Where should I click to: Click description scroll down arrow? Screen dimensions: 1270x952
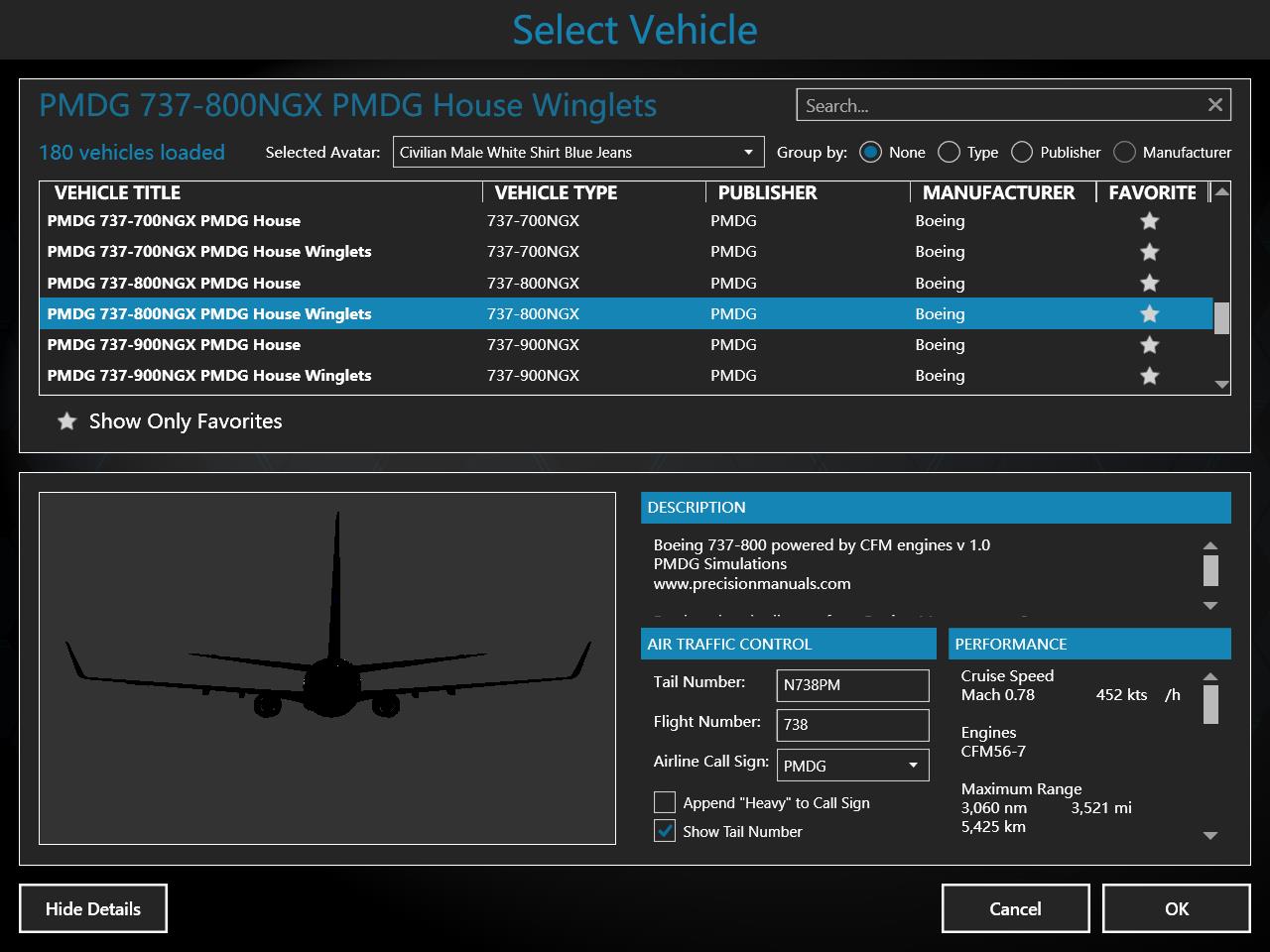coord(1210,605)
